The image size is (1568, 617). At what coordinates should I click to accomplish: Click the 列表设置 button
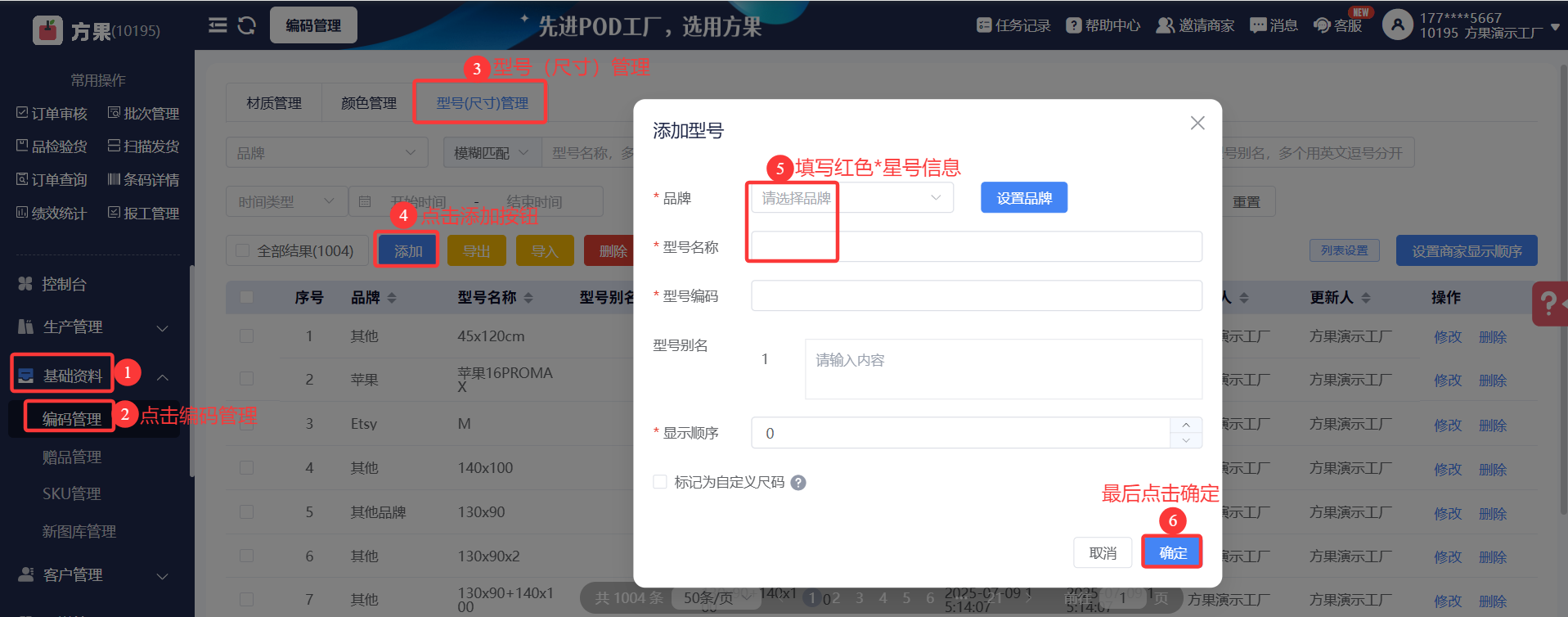click(x=1344, y=250)
